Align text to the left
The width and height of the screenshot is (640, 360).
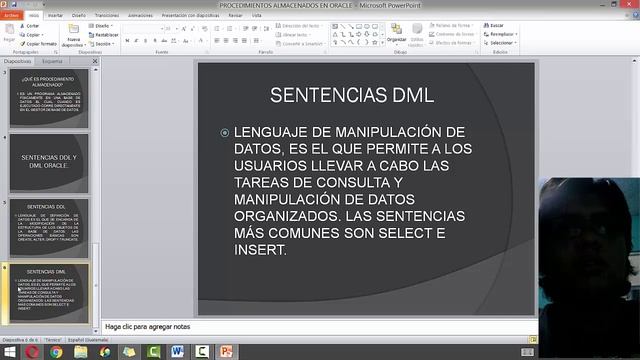pos(217,41)
